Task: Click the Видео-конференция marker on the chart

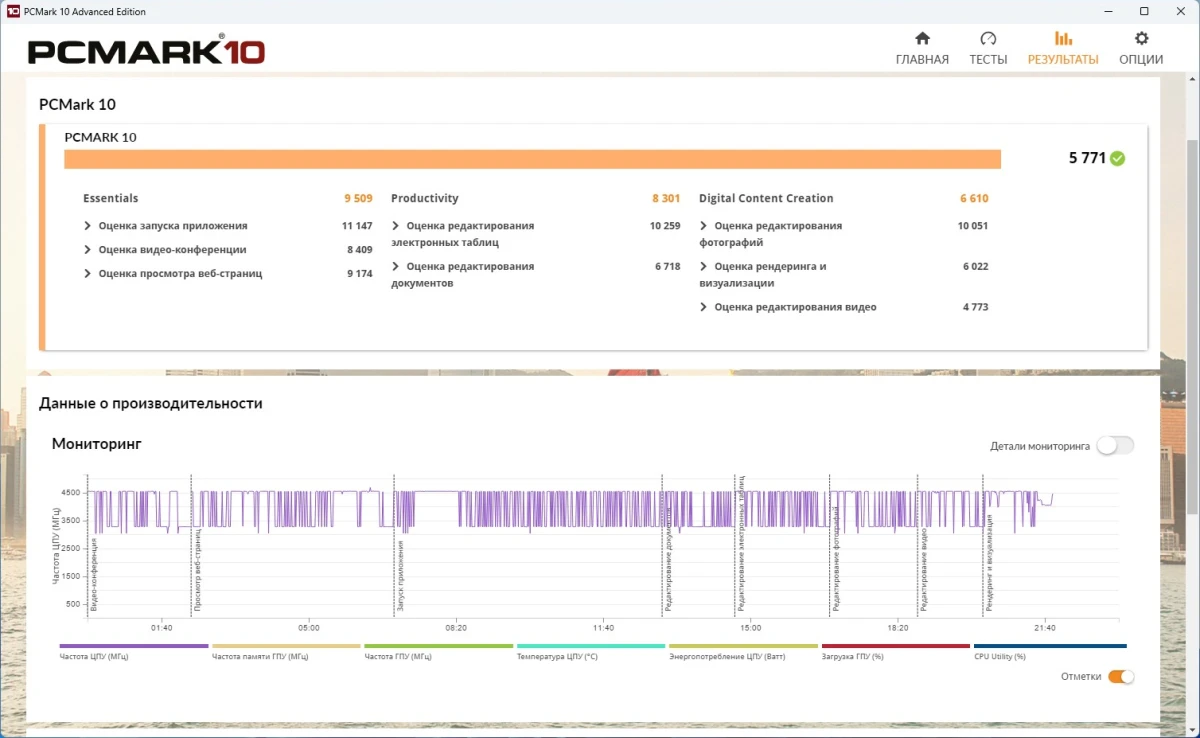Action: (94, 574)
